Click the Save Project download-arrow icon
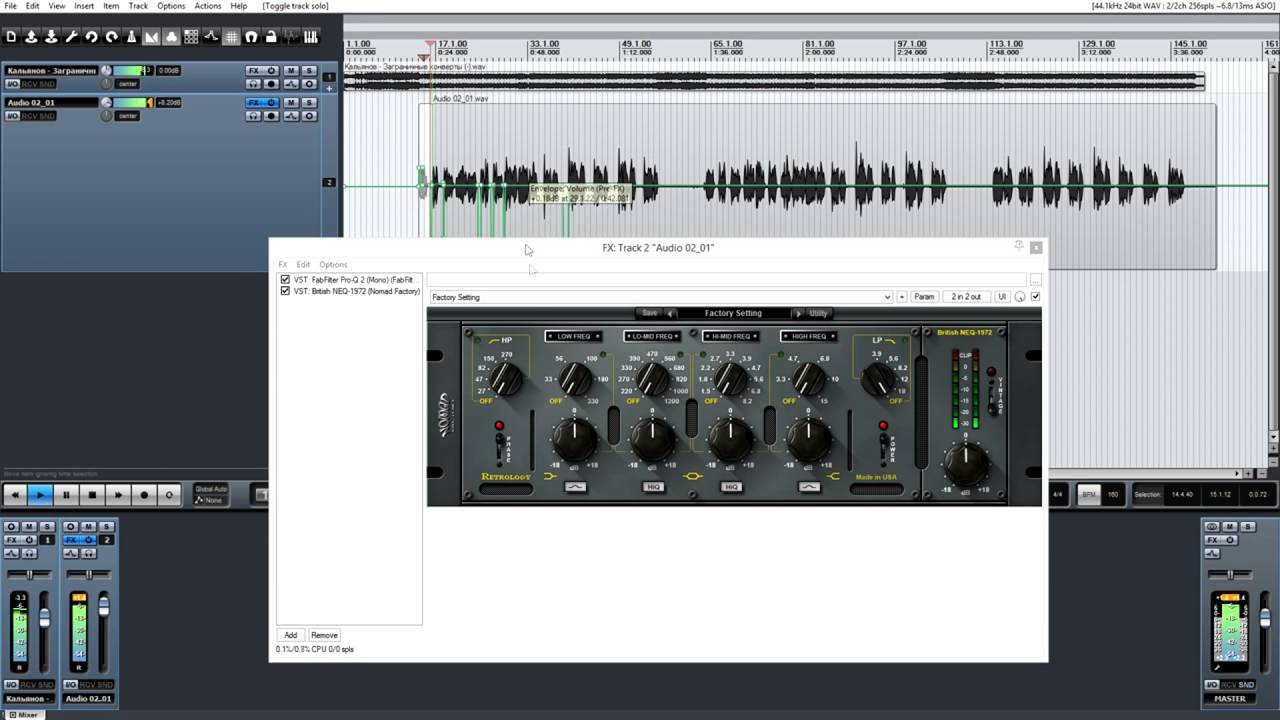 click(51, 37)
